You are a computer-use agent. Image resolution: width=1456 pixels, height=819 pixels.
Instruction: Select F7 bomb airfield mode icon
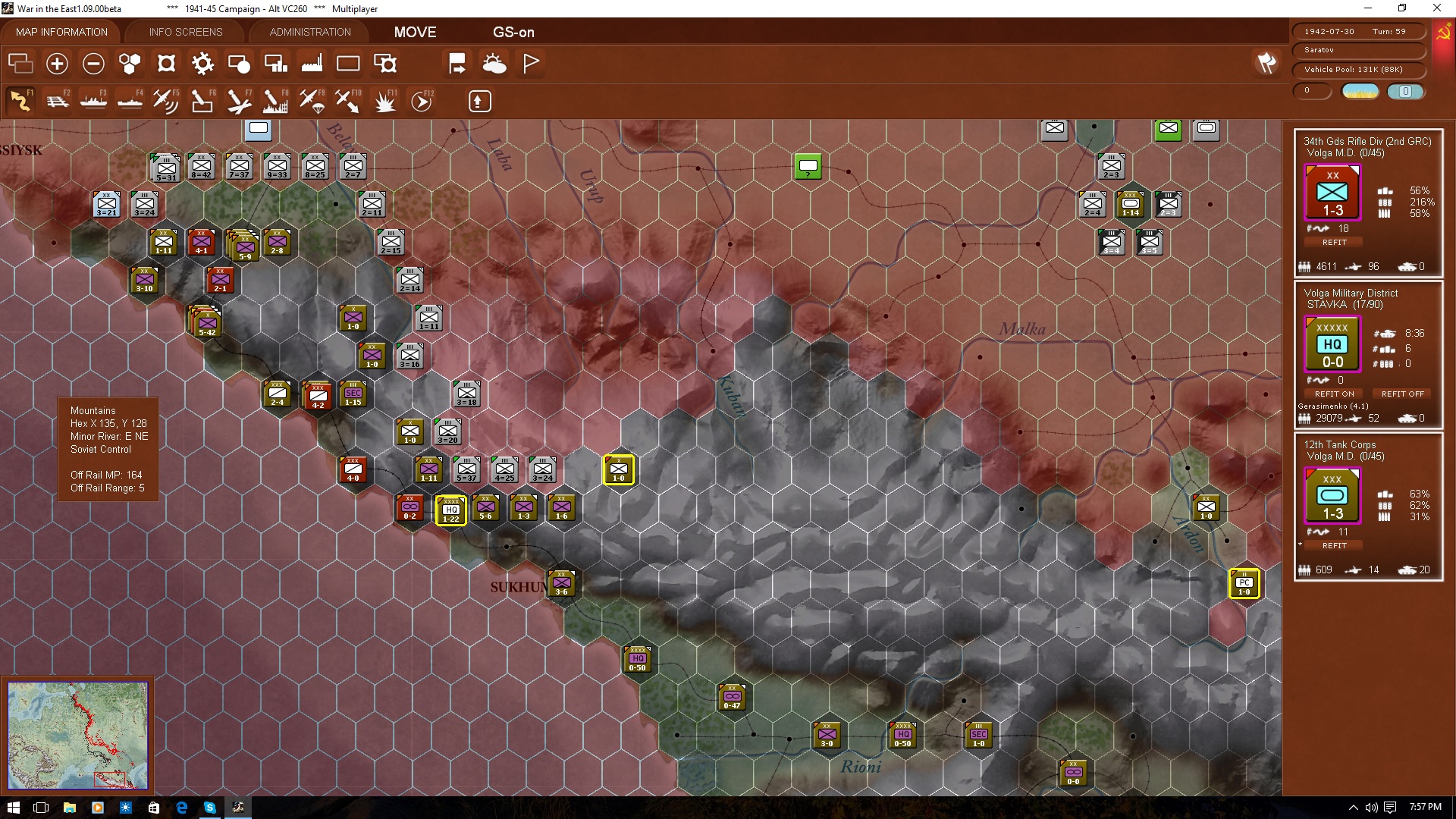[x=239, y=101]
